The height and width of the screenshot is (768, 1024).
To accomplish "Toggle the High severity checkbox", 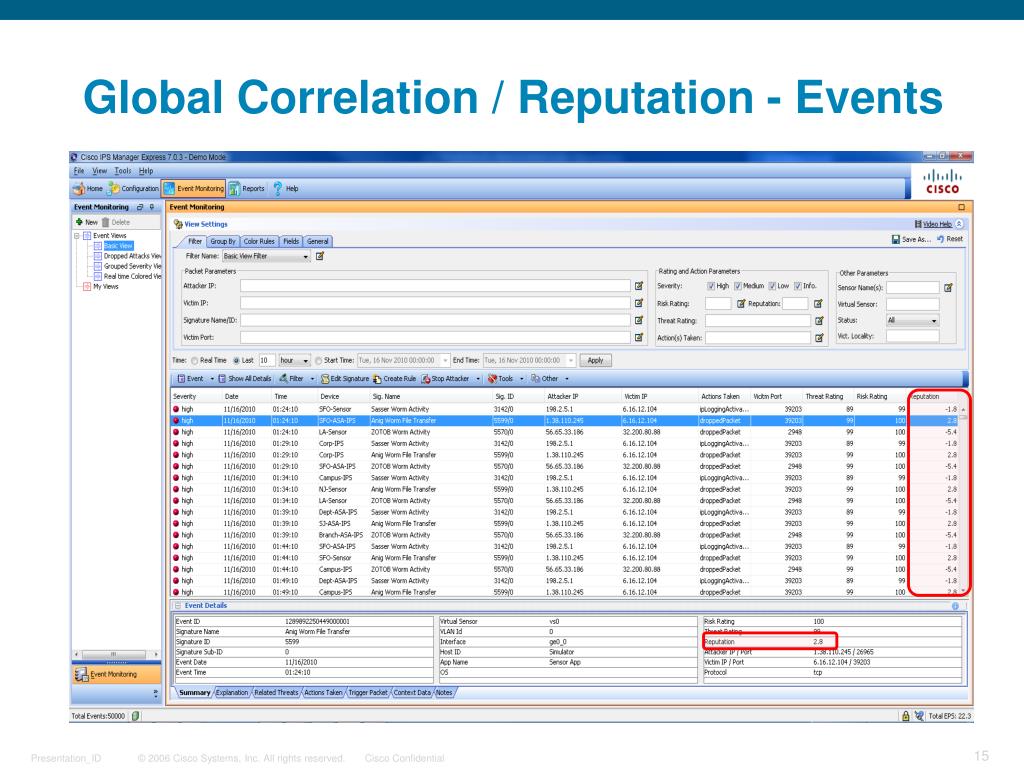I will point(711,286).
